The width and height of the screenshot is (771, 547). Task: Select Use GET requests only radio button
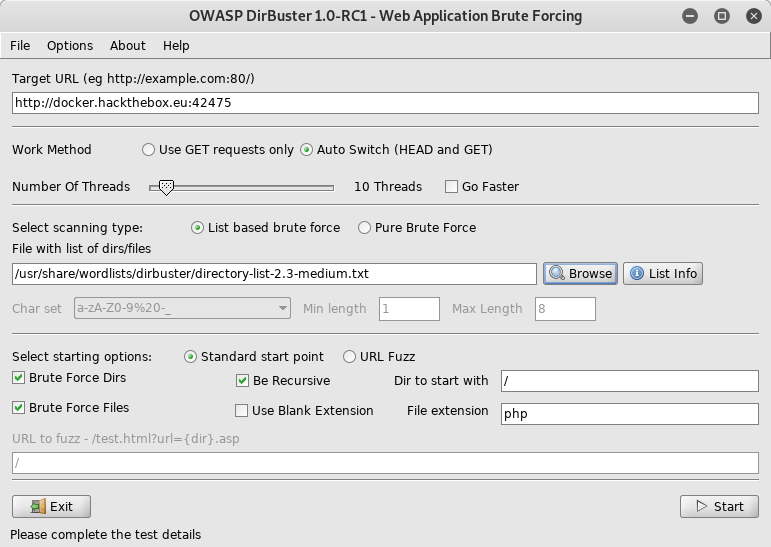(x=148, y=150)
